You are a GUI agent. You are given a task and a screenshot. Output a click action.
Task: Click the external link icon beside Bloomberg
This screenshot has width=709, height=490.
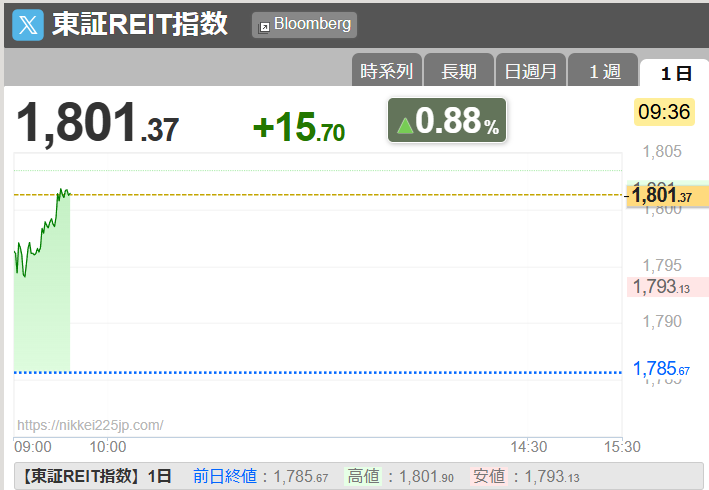click(264, 28)
